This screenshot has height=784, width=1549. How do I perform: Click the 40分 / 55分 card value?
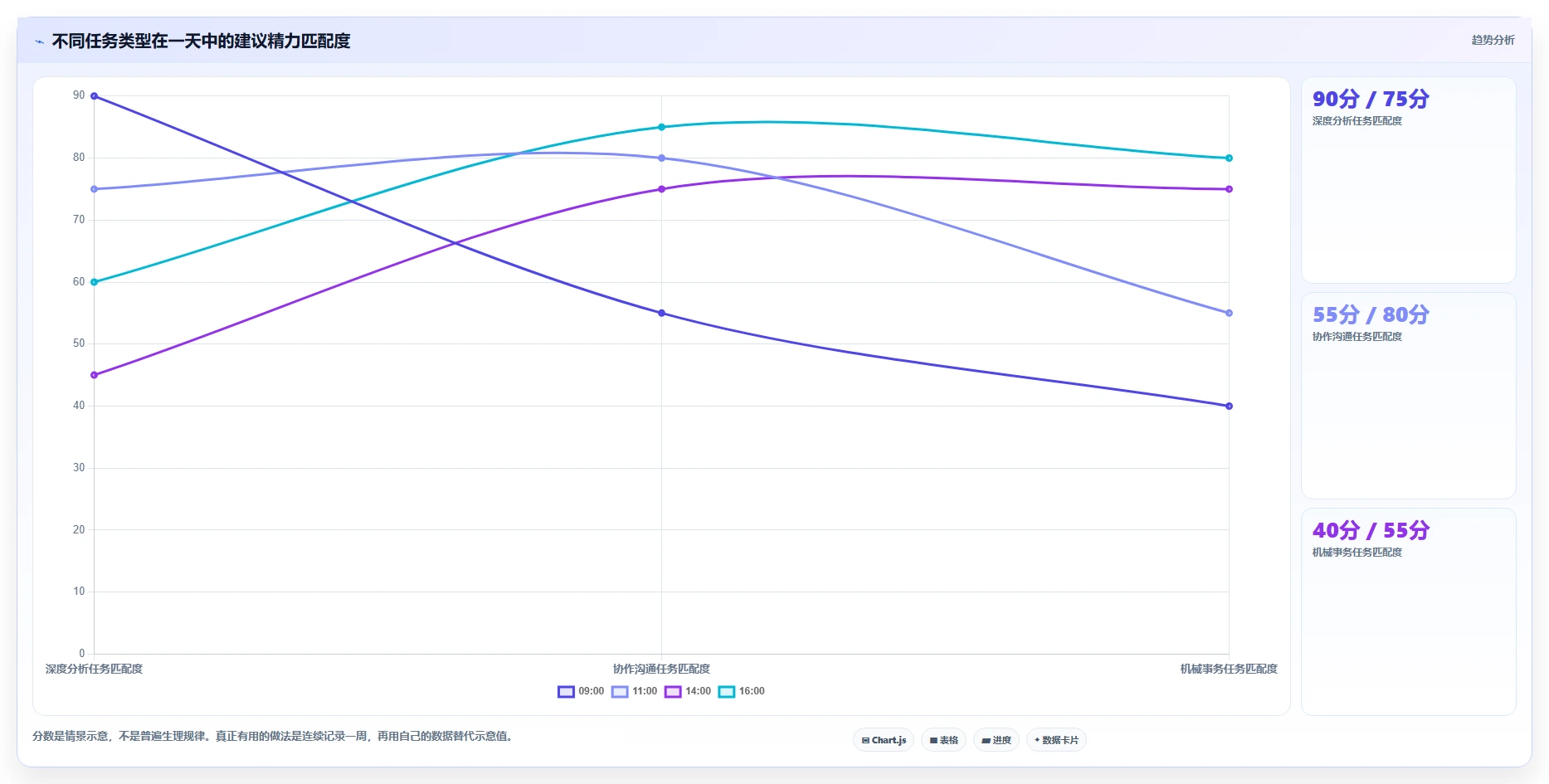pos(1371,530)
